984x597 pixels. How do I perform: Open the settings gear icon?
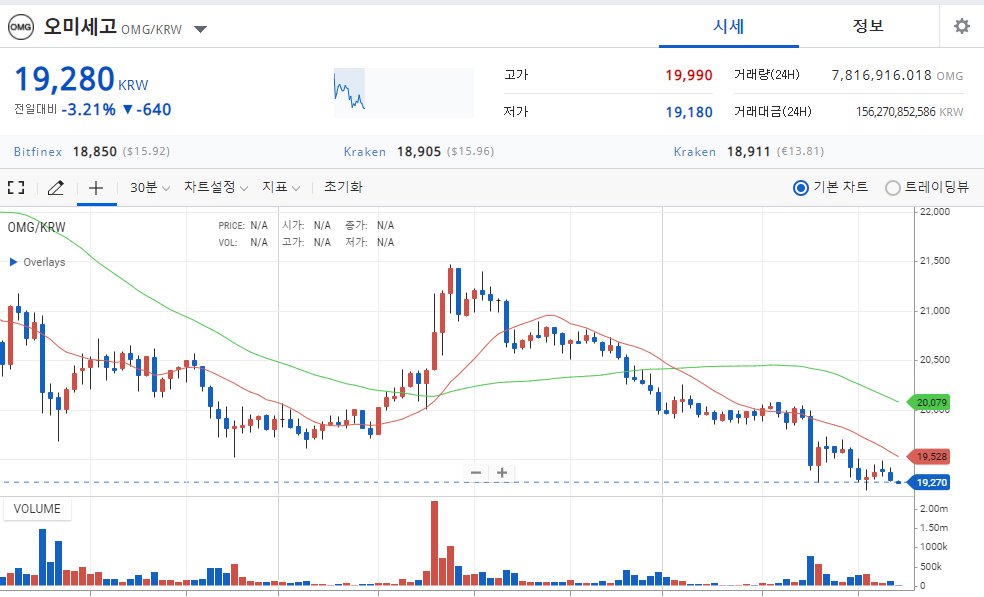[961, 26]
